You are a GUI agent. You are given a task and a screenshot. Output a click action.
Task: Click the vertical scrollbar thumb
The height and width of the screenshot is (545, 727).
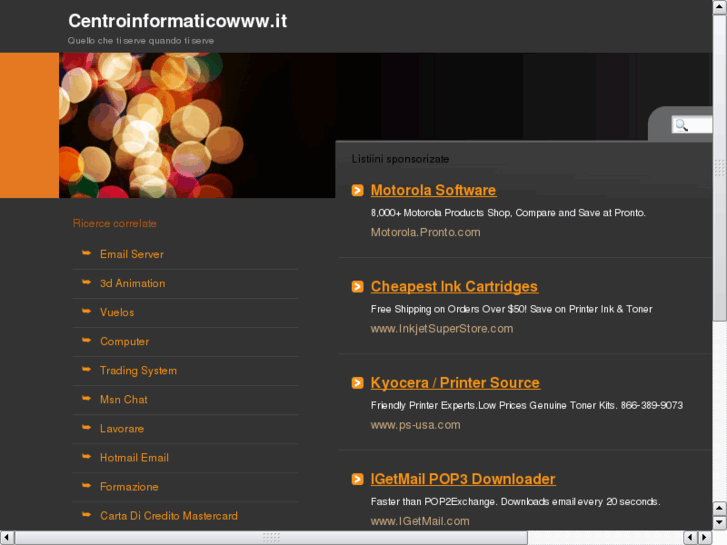click(720, 167)
